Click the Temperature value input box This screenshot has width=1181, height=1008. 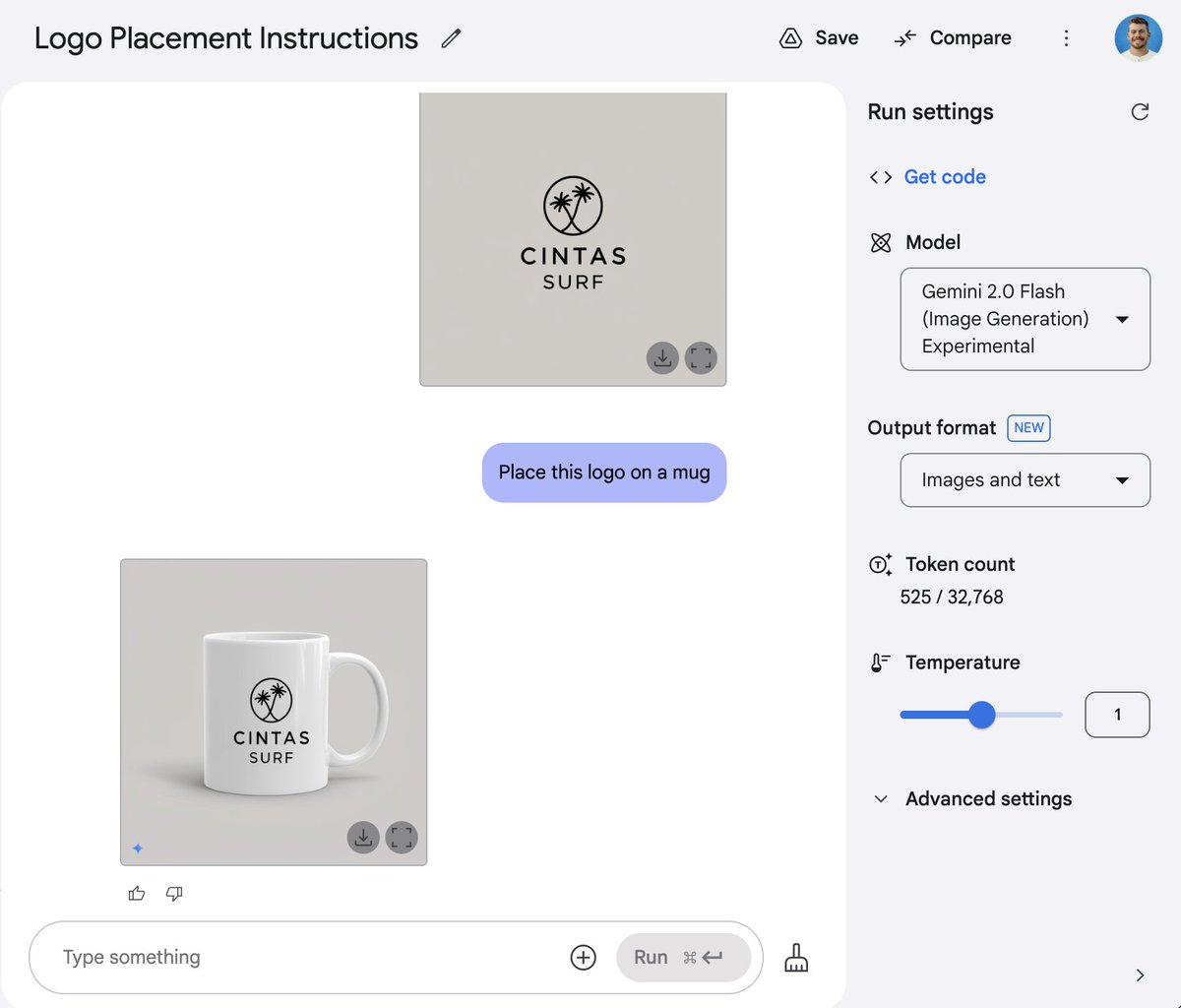coord(1117,715)
